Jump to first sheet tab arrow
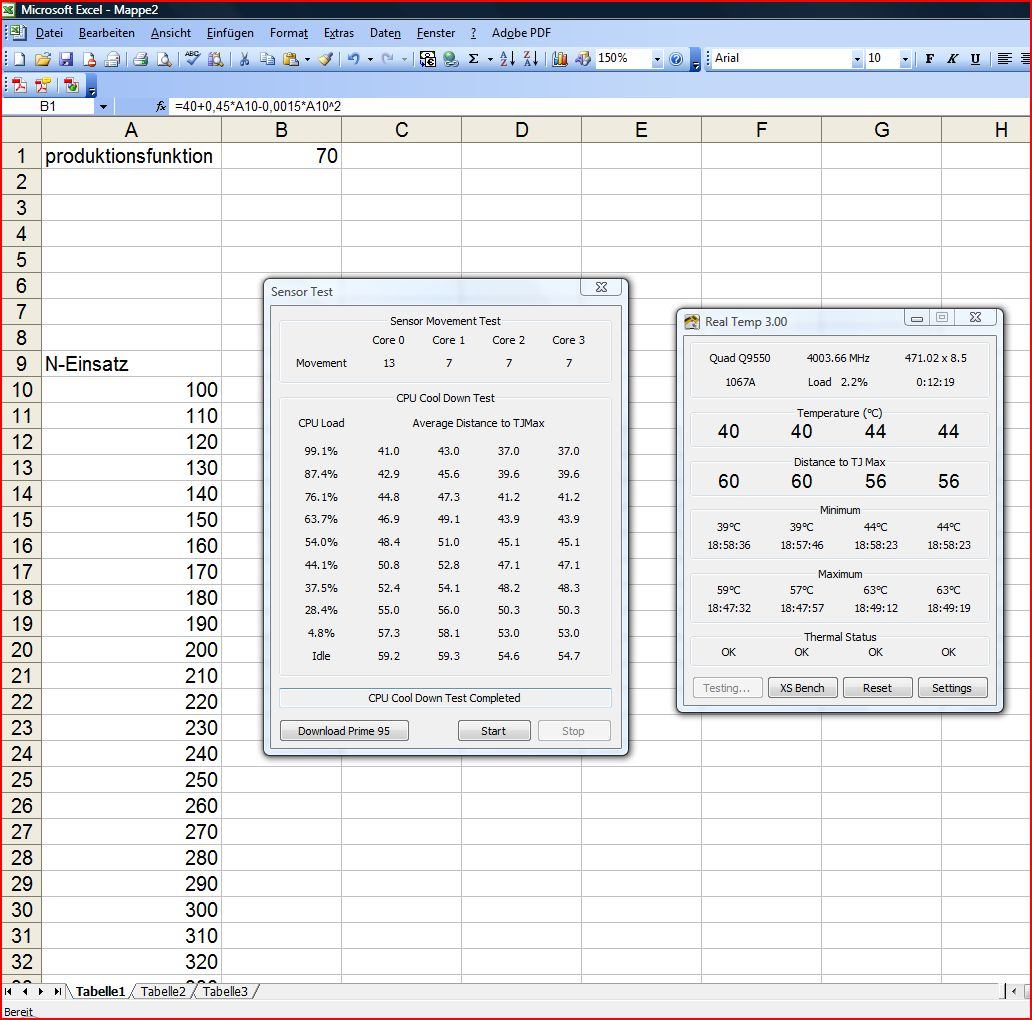This screenshot has width=1032, height=1020. (9, 992)
